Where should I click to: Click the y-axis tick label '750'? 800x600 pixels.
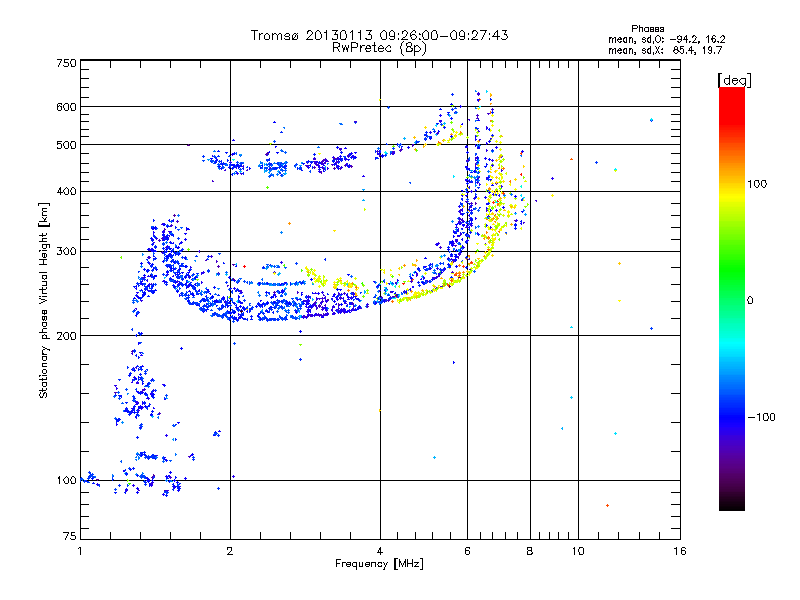67,63
